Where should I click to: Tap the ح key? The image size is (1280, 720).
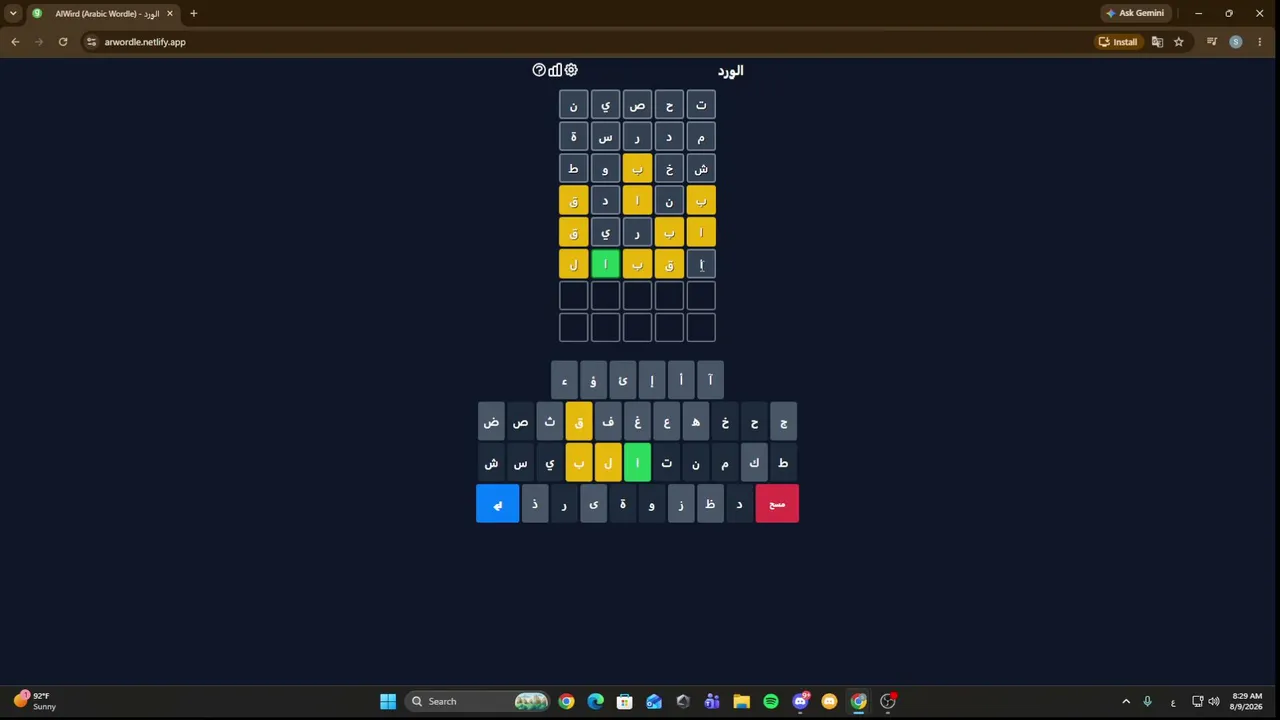(754, 422)
